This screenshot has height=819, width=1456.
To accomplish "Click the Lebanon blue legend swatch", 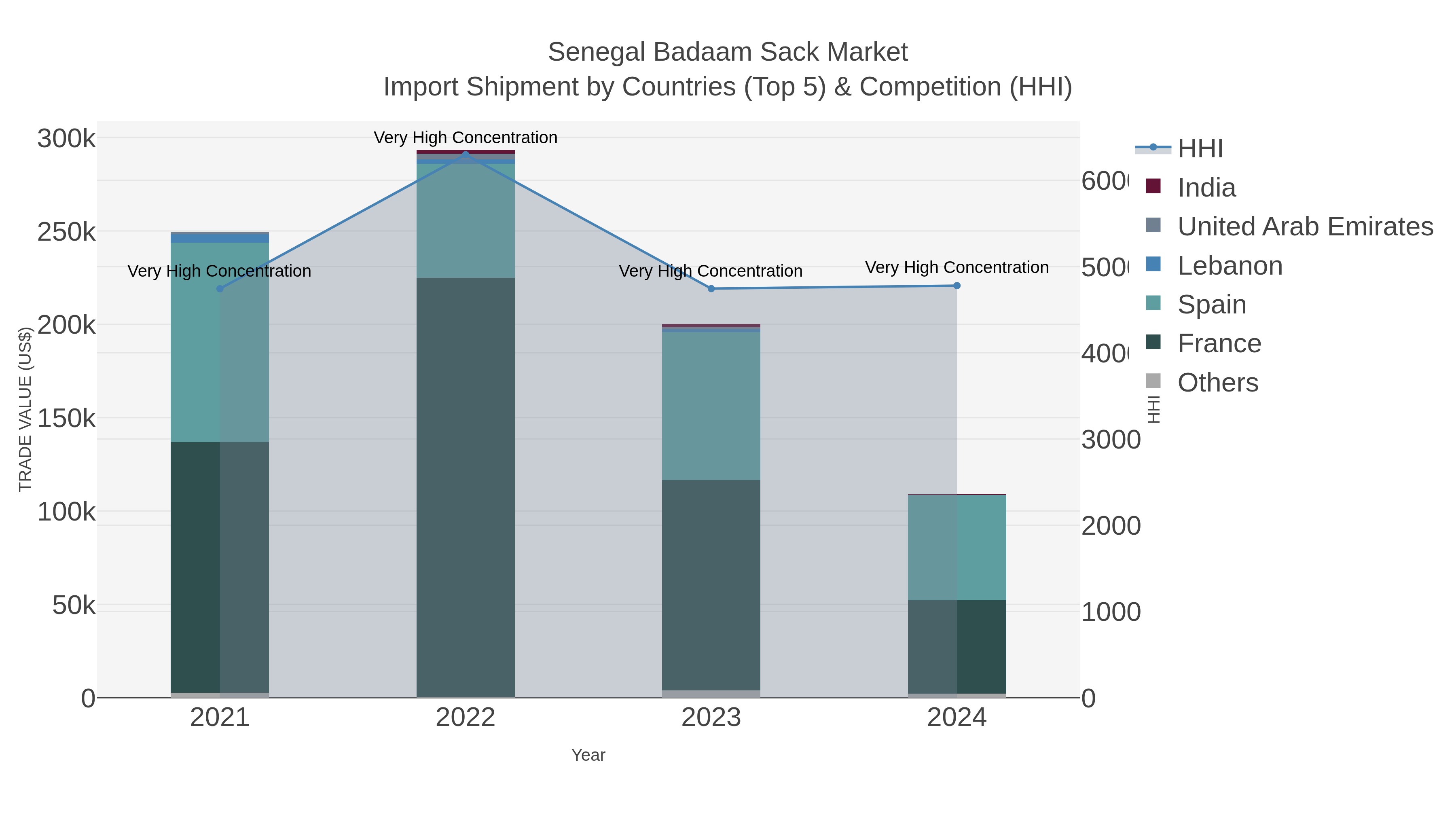I will click(x=1153, y=264).
